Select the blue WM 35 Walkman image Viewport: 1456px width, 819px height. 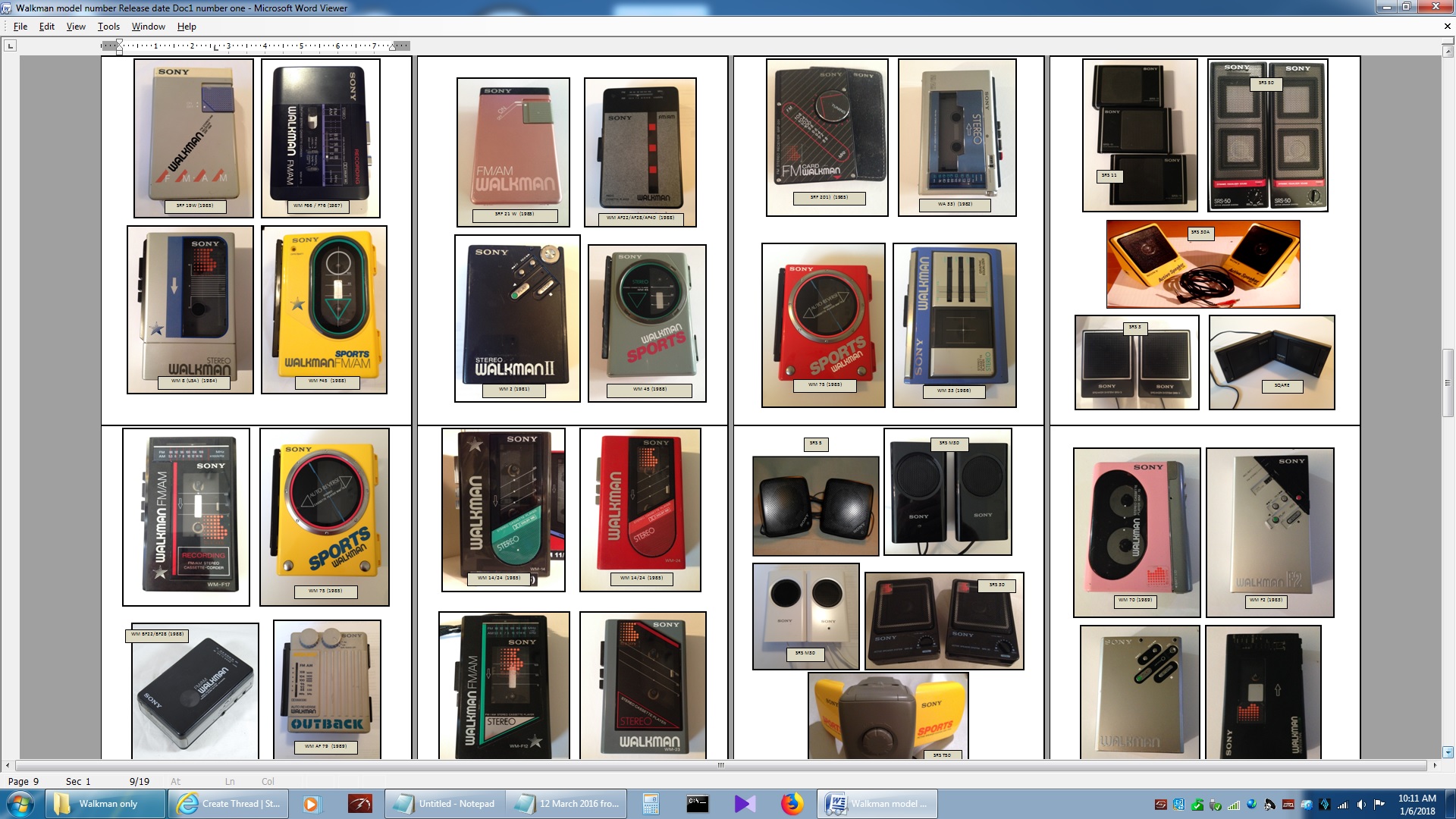click(x=955, y=325)
